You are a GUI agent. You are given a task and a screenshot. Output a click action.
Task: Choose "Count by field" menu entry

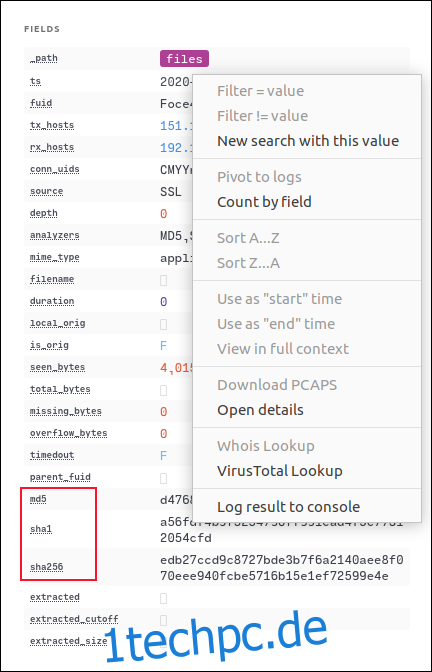tap(264, 202)
